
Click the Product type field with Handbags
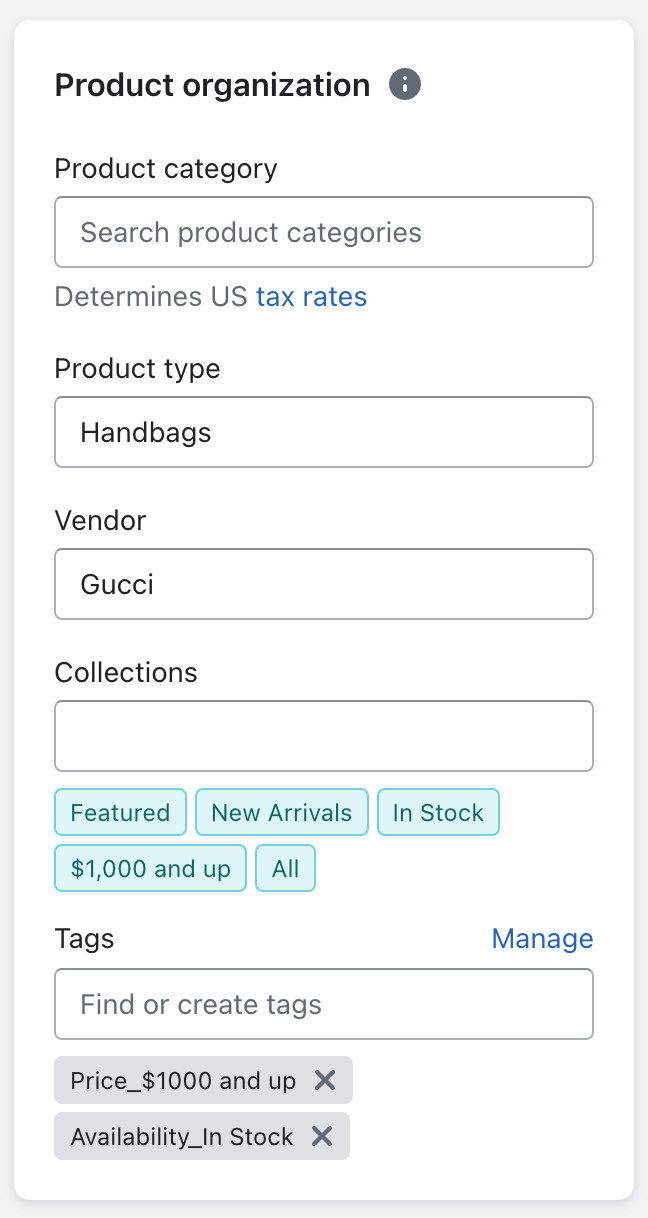(324, 432)
